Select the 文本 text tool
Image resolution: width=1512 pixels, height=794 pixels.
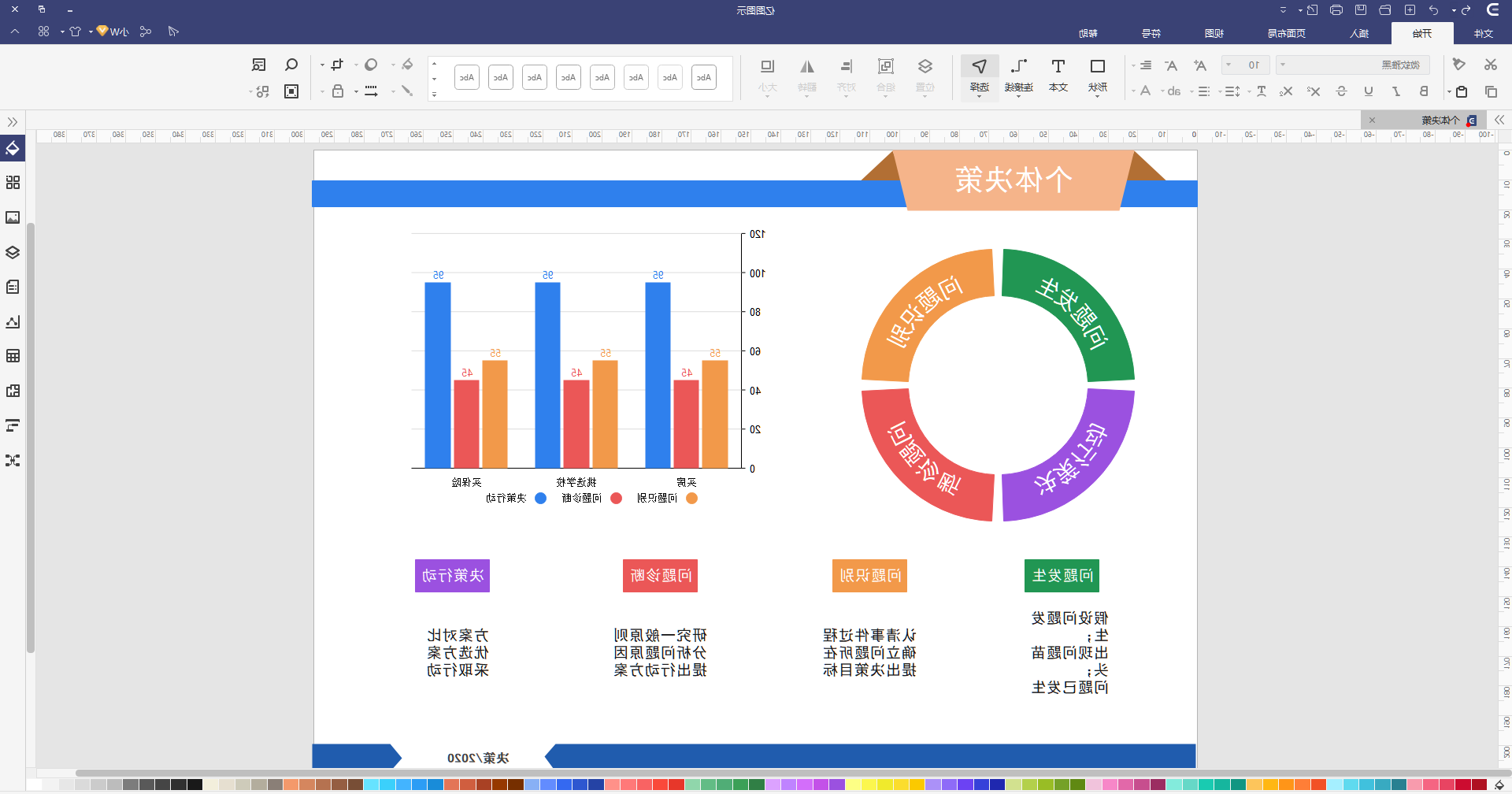click(1058, 76)
